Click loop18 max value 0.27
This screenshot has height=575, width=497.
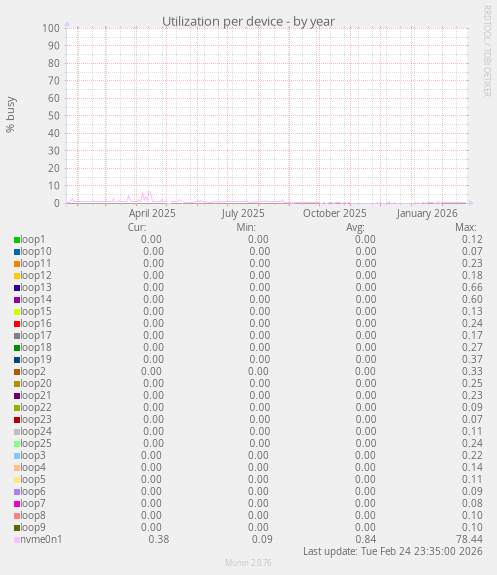pyautogui.click(x=472, y=348)
